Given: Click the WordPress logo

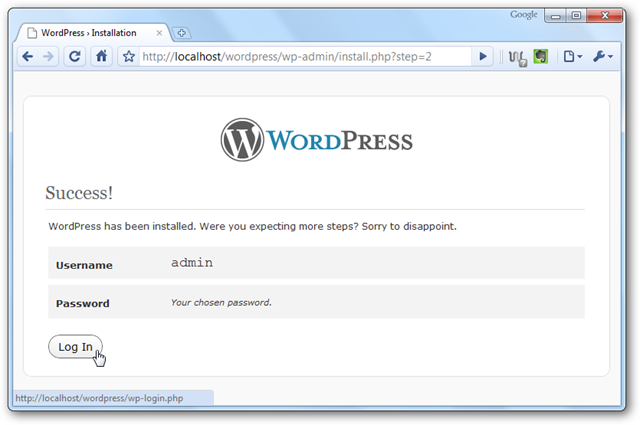Looking at the screenshot, I should pyautogui.click(x=317, y=140).
